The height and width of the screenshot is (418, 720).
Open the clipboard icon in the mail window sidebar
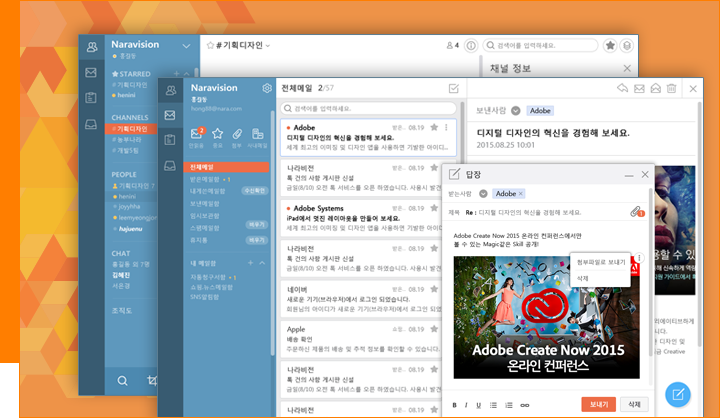[170, 140]
